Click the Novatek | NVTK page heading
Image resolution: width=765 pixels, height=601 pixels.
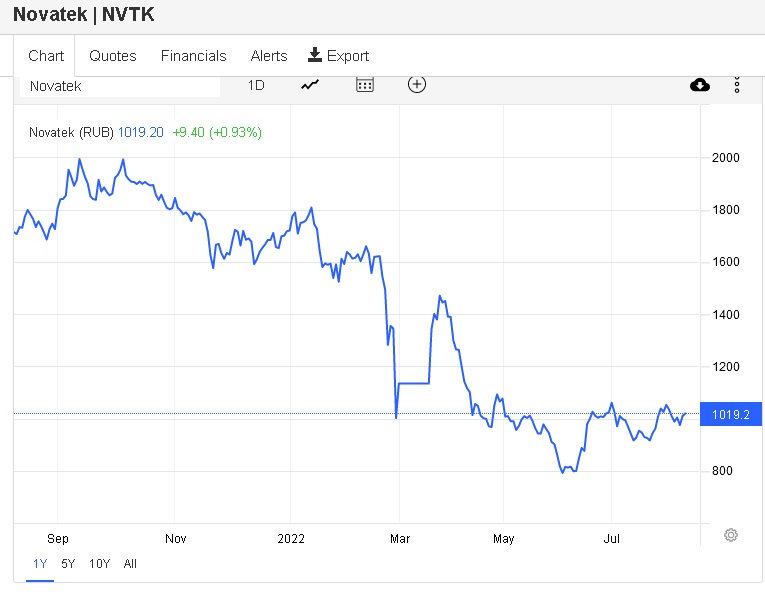(x=84, y=15)
